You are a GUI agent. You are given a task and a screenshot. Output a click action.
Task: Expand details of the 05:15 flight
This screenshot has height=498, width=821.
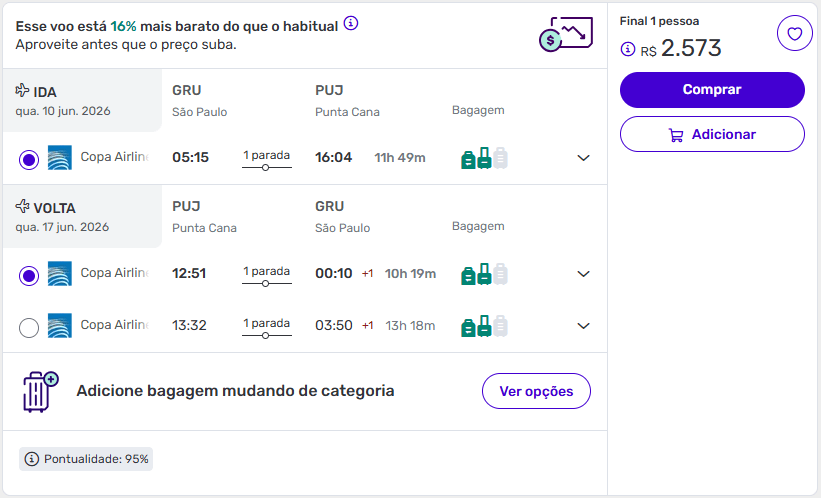[x=584, y=158]
